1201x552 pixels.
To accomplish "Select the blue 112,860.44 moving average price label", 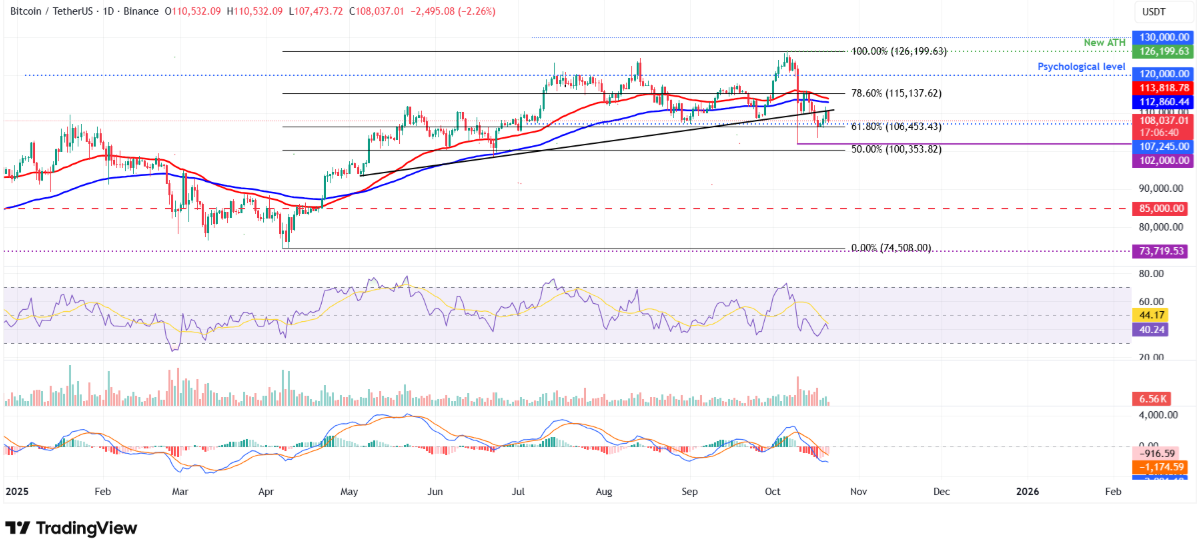I will pos(1162,102).
